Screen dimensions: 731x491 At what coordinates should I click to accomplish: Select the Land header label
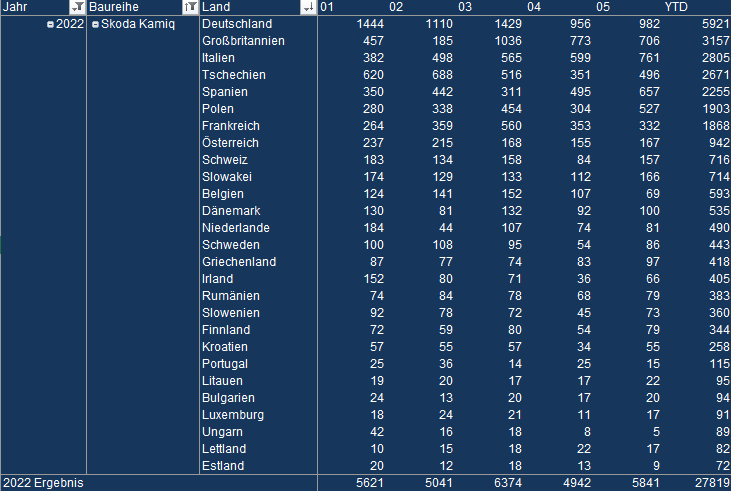(216, 7)
